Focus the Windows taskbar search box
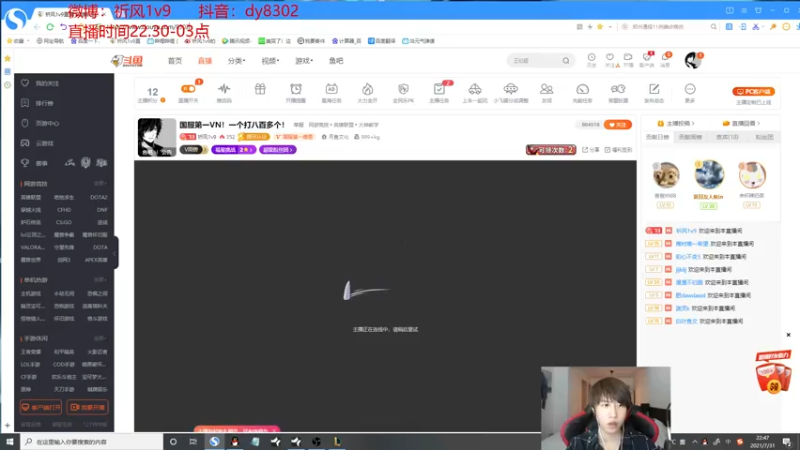800x450 pixels. point(92,442)
